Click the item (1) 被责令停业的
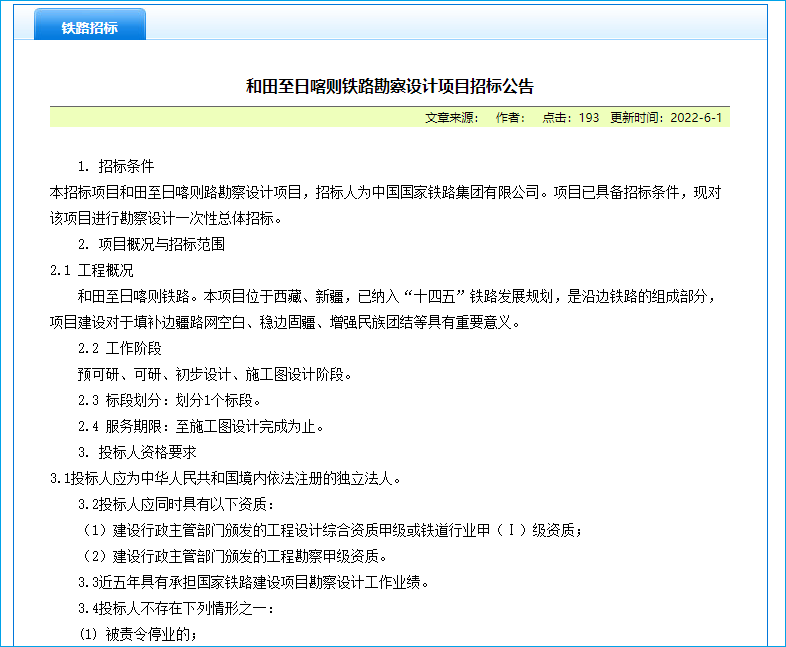Viewport: 786px width, 647px height. click(x=138, y=634)
